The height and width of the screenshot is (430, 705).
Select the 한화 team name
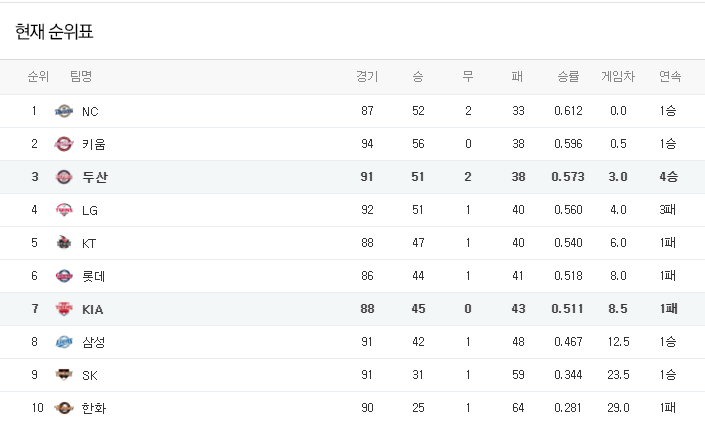[x=94, y=408]
